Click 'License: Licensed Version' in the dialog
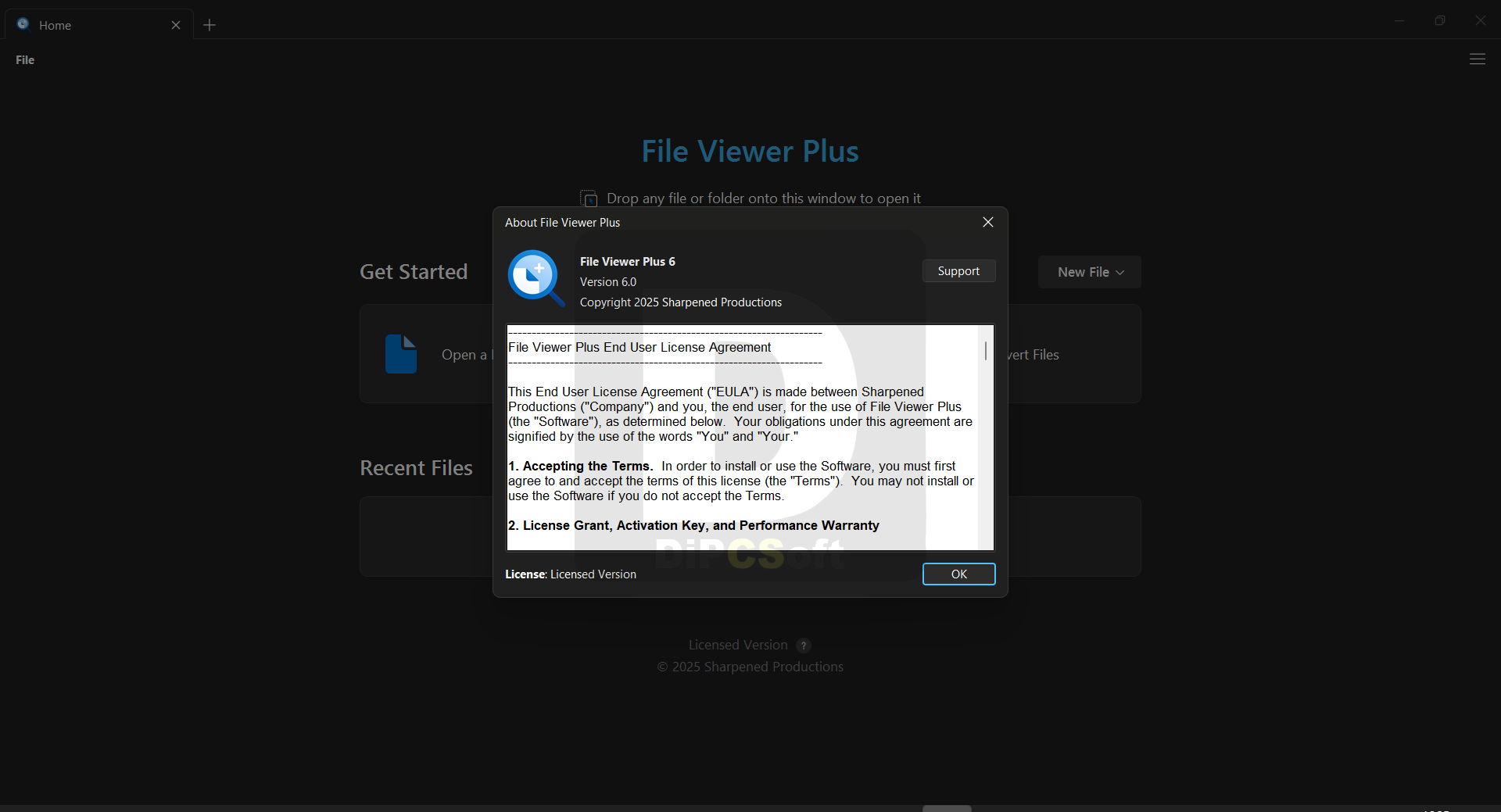 click(x=571, y=574)
